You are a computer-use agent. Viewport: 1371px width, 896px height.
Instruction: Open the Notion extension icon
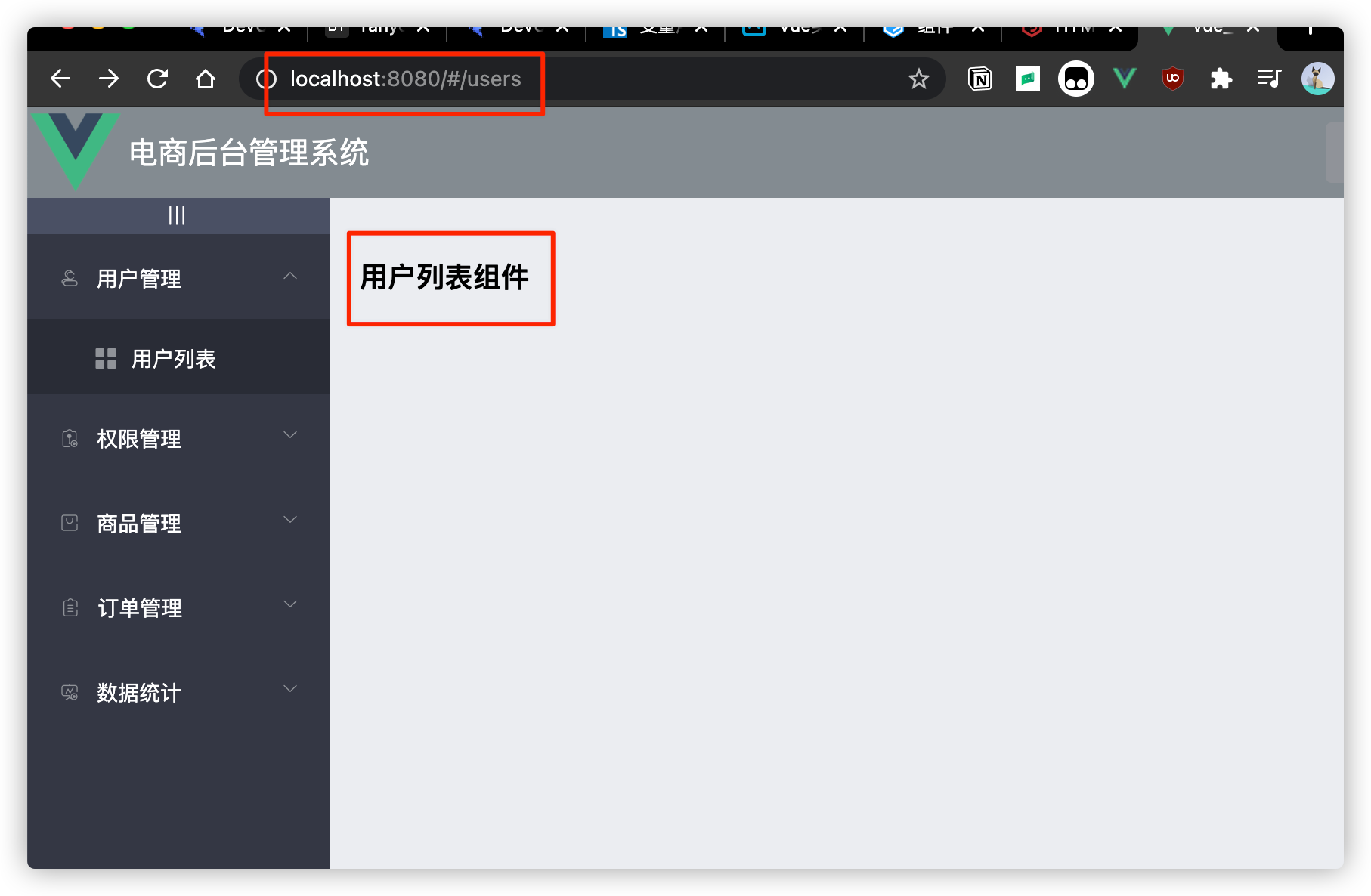[980, 79]
